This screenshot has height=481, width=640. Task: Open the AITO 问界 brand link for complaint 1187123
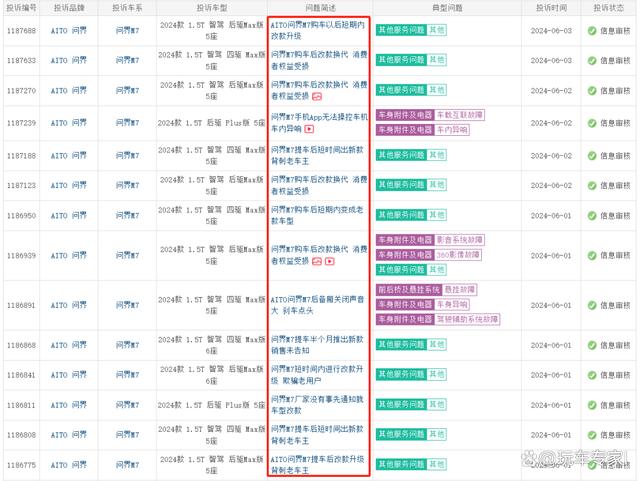[x=69, y=185]
